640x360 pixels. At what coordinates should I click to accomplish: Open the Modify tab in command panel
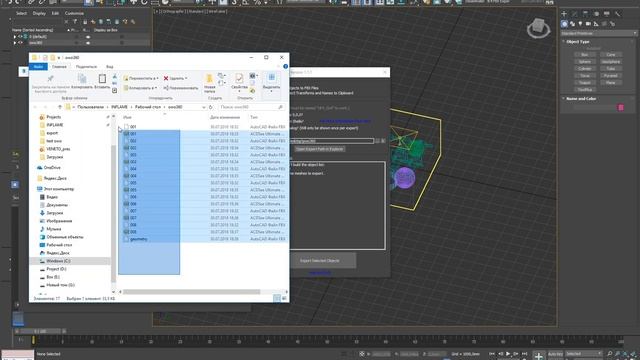[575, 14]
